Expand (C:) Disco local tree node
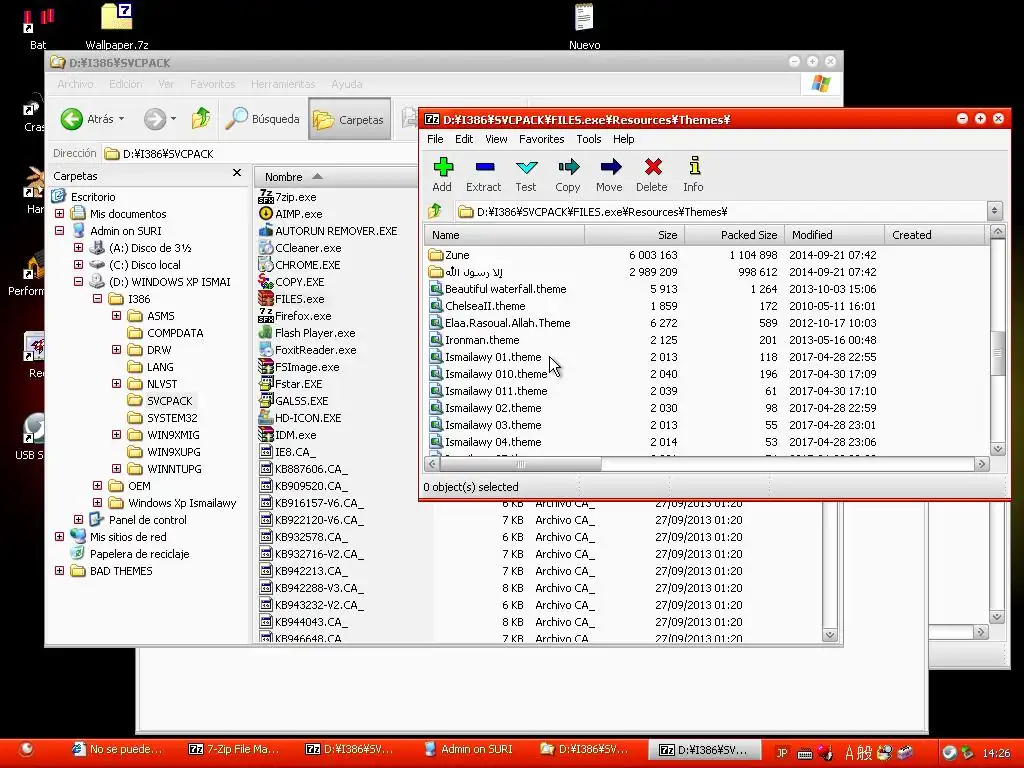1024x768 pixels. 78,264
